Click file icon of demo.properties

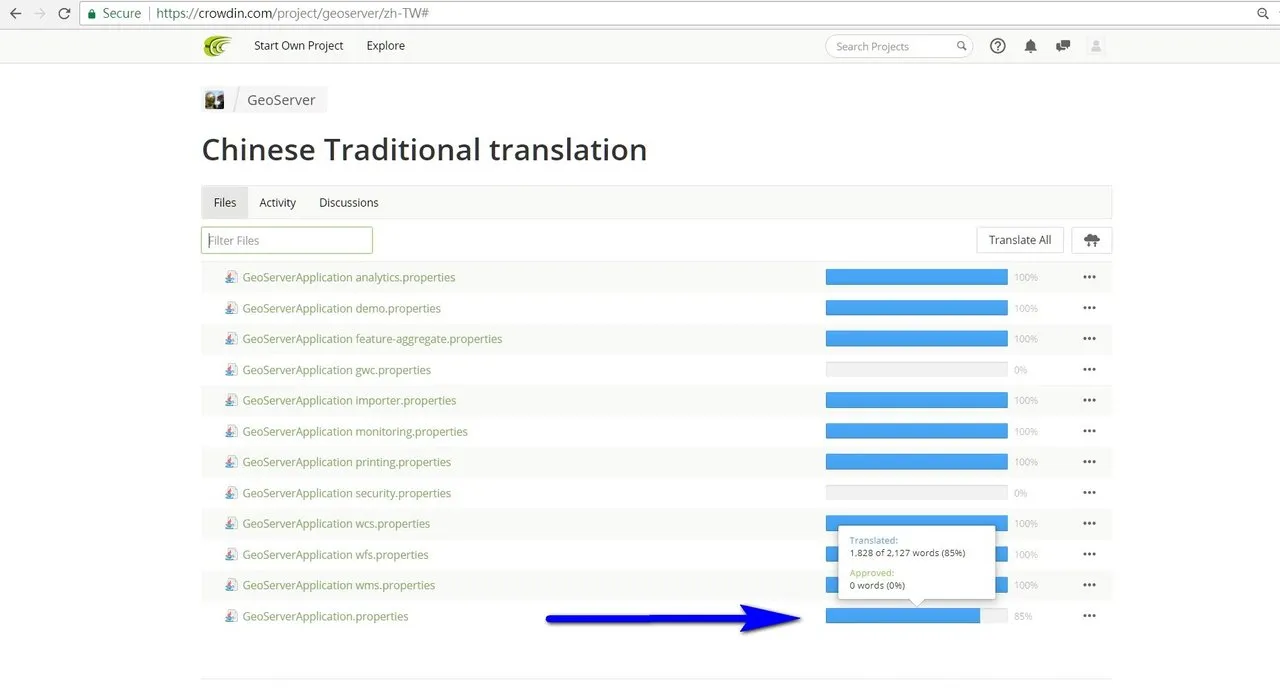coord(231,308)
